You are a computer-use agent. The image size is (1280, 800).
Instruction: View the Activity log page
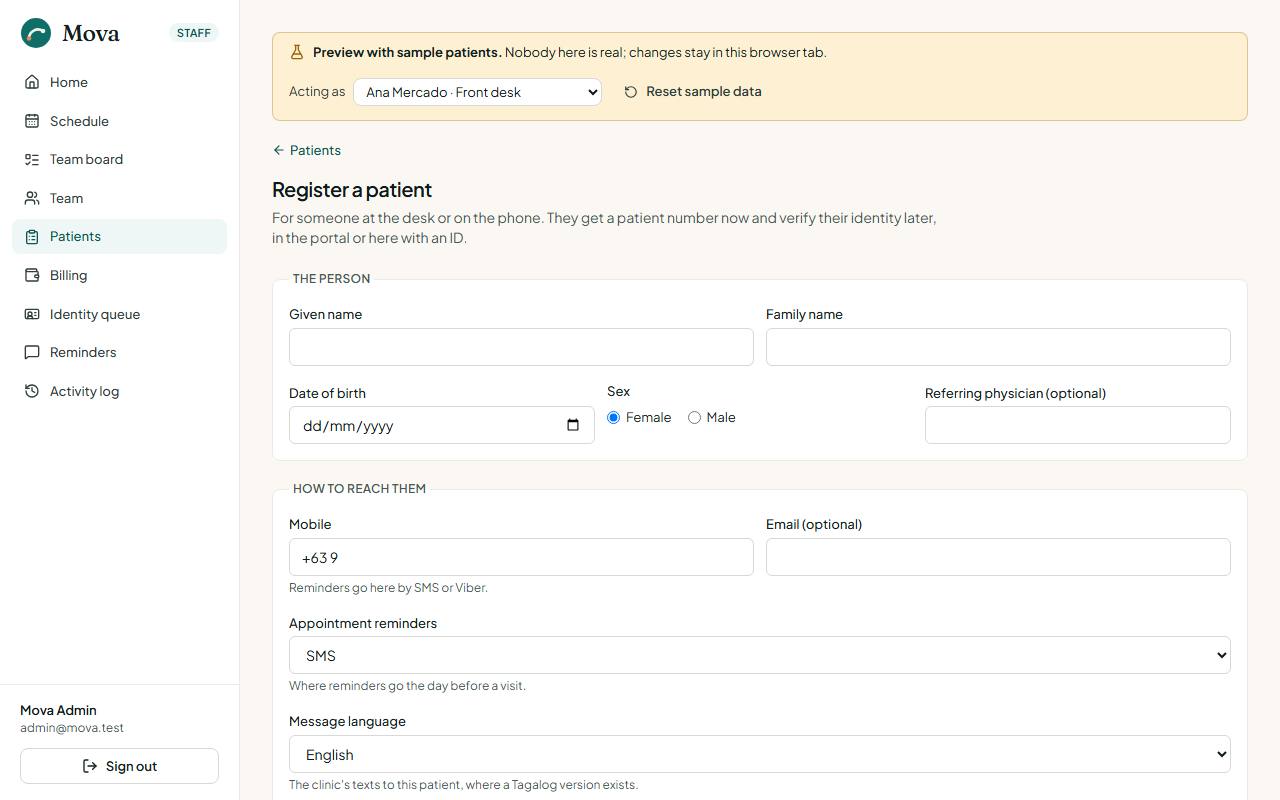[119, 391]
